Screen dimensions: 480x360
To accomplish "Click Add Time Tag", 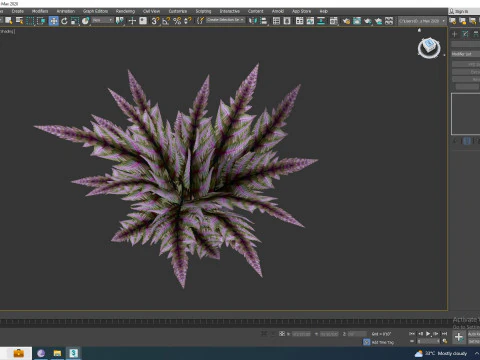I will [x=383, y=342].
